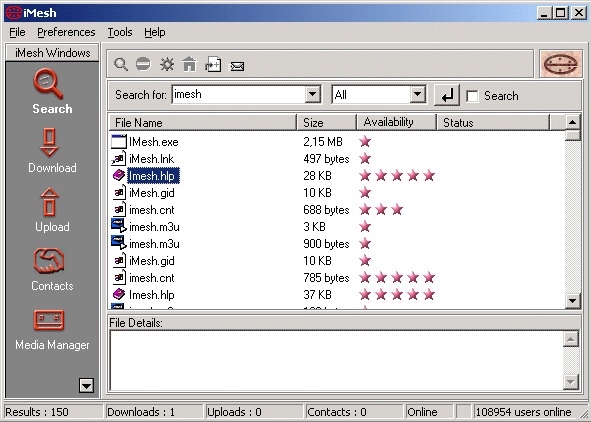Click the five-star rating of 28 KB Imesh.hlp
The width and height of the screenshot is (591, 422).
tap(397, 175)
